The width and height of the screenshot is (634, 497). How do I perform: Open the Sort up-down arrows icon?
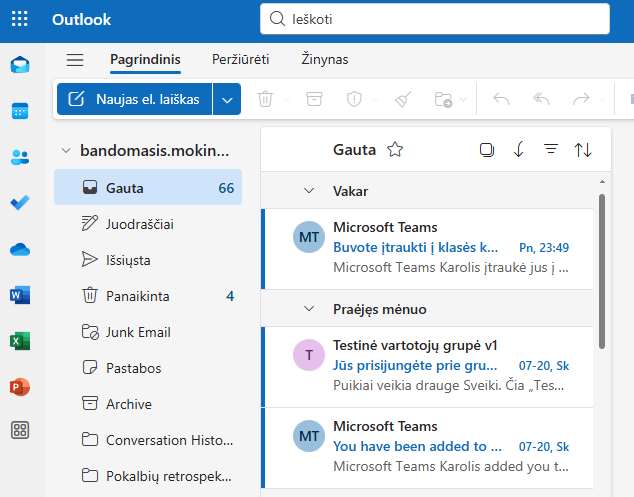(583, 150)
